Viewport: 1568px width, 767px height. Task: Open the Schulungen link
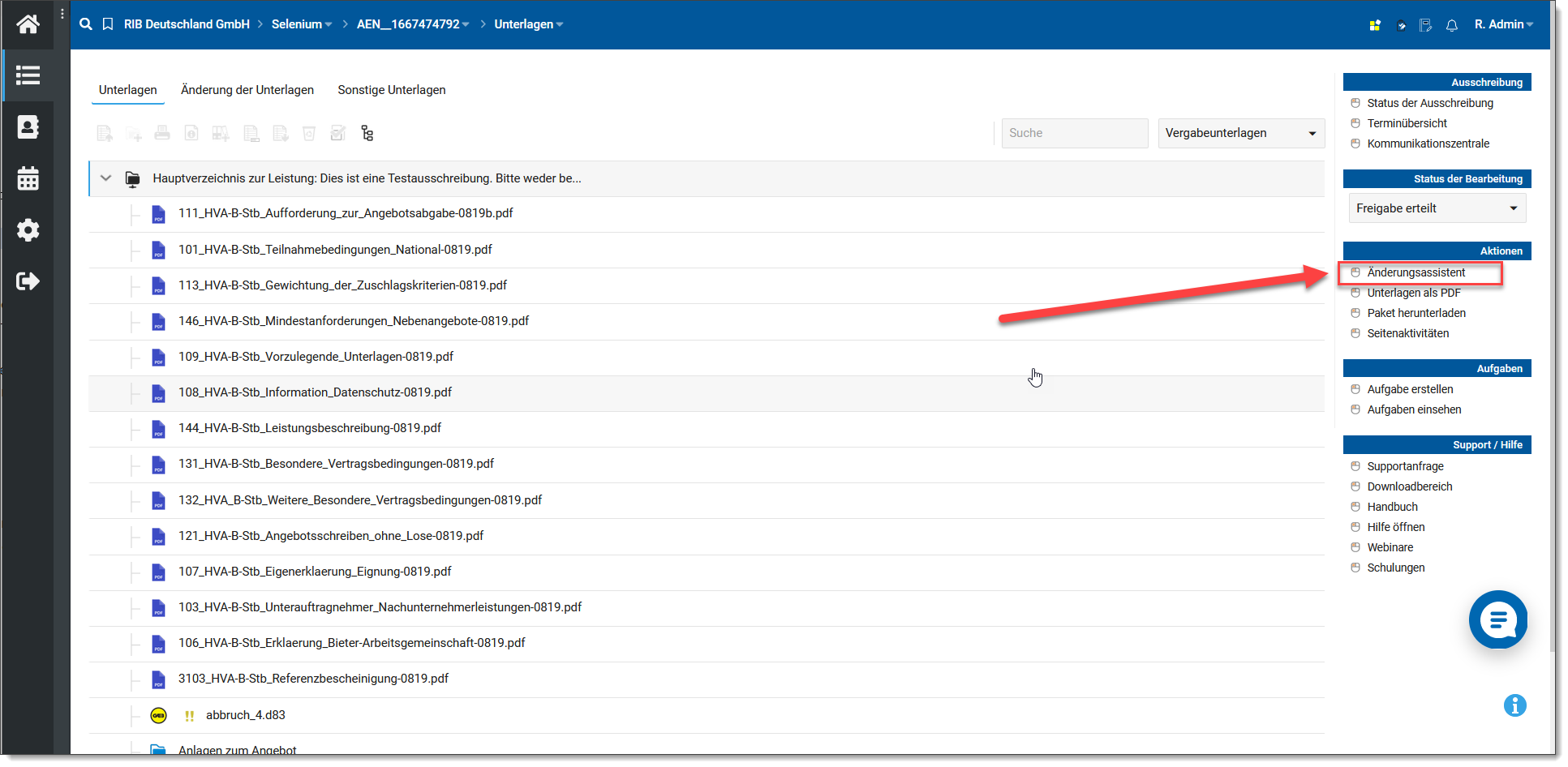1395,568
